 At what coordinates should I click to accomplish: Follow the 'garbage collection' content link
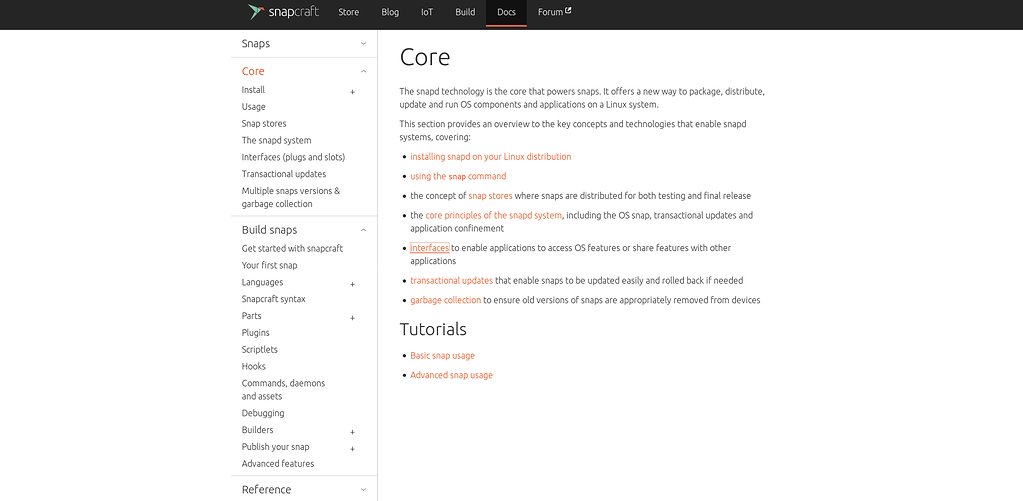445,300
